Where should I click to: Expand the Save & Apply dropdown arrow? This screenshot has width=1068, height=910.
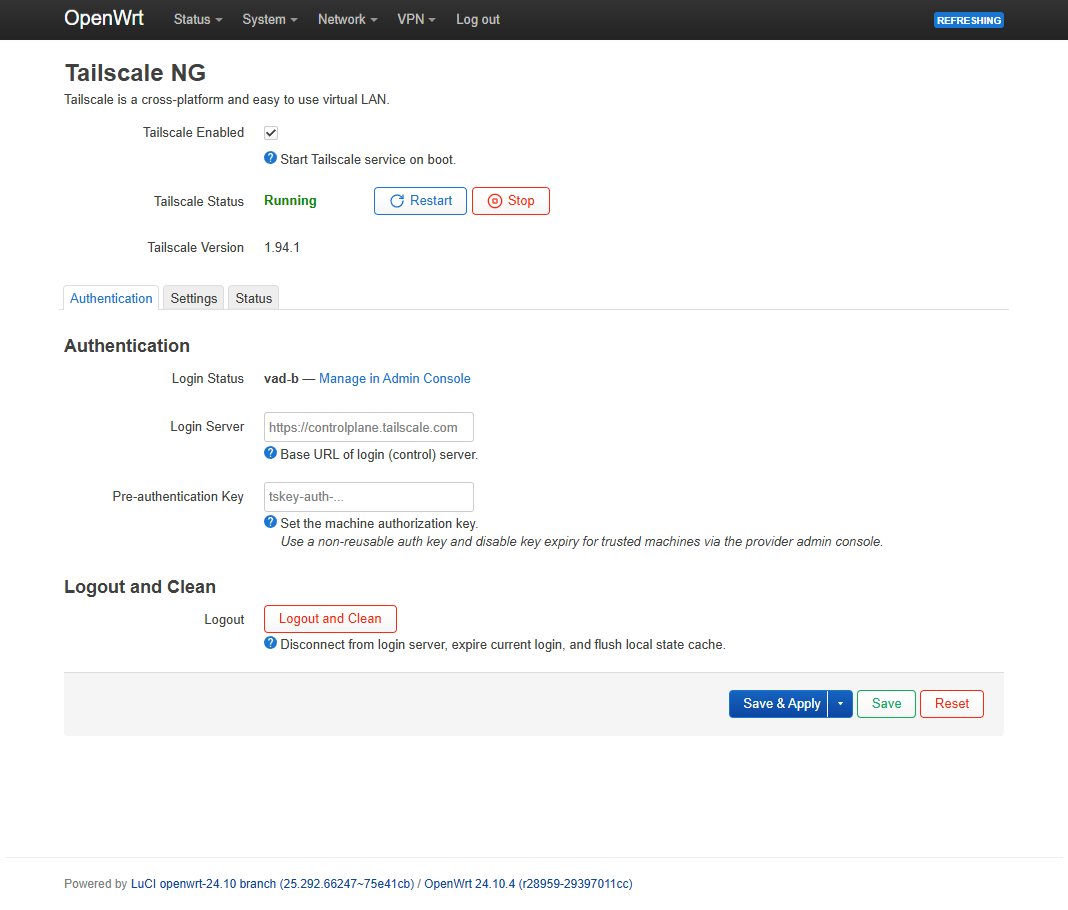(841, 704)
